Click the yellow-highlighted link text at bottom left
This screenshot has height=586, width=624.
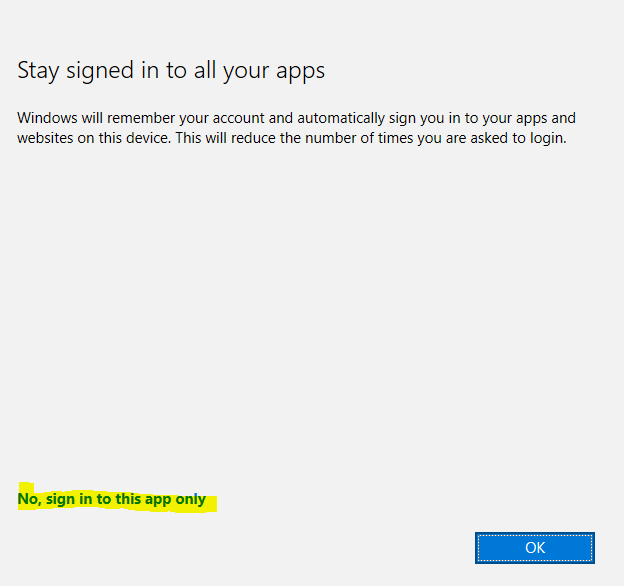click(112, 499)
